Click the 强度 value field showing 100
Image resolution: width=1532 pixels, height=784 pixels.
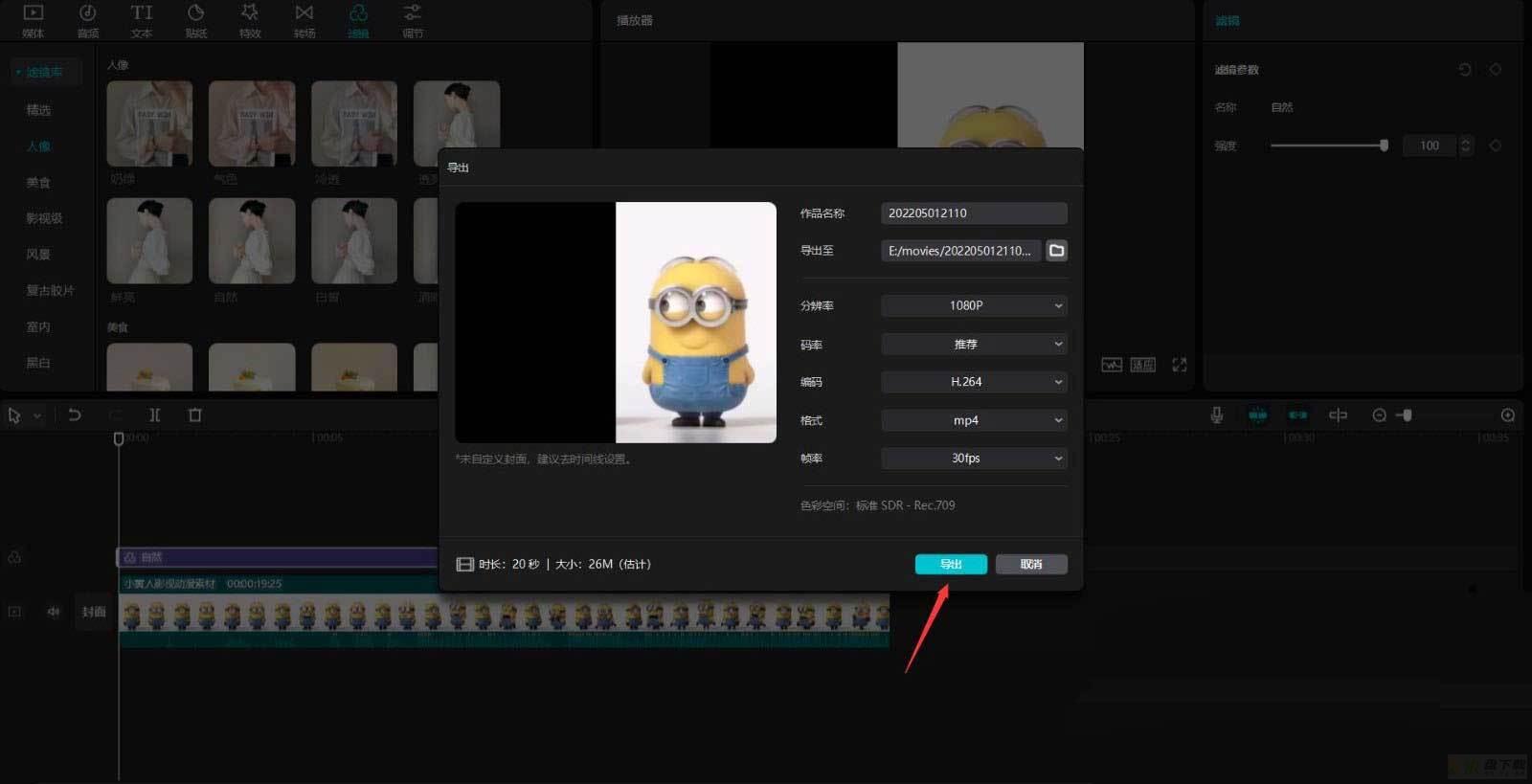click(x=1430, y=146)
